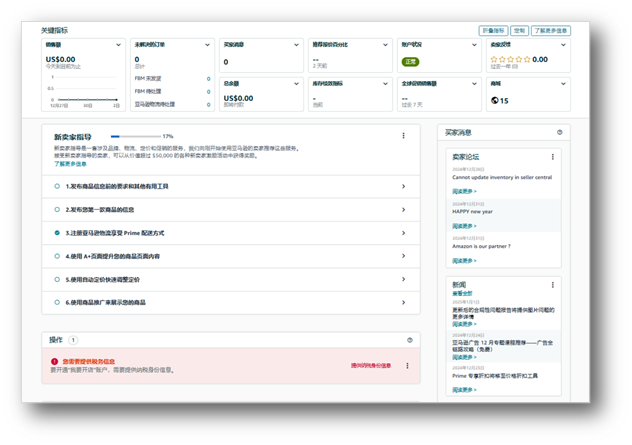
Task: Click the globe icon in 商城 card
Action: click(x=495, y=101)
